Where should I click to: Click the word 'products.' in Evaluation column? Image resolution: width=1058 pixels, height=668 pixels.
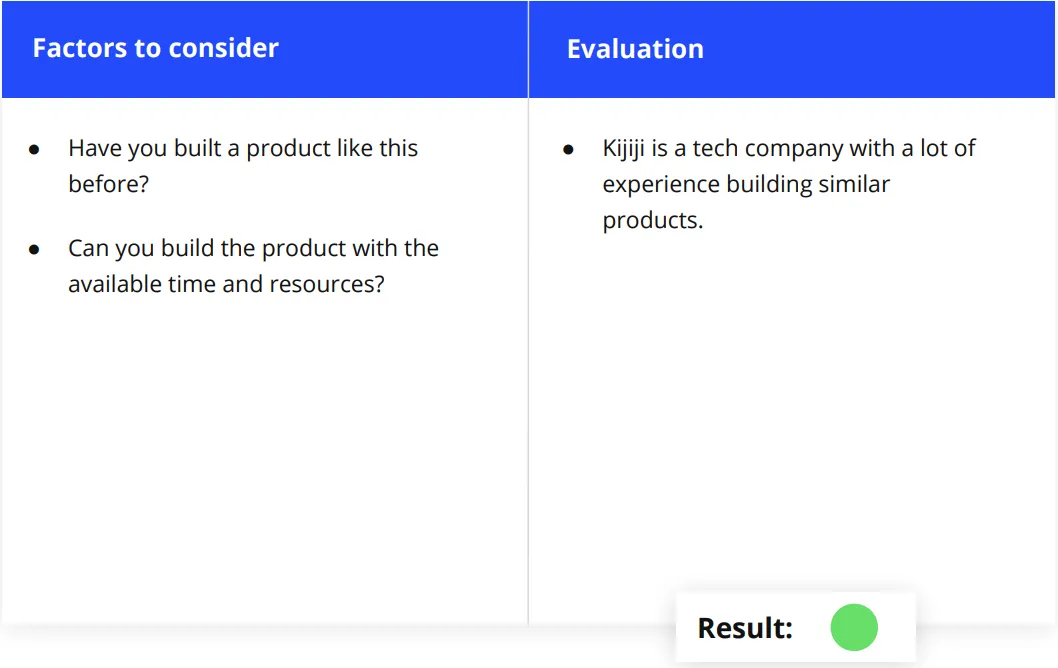click(652, 220)
